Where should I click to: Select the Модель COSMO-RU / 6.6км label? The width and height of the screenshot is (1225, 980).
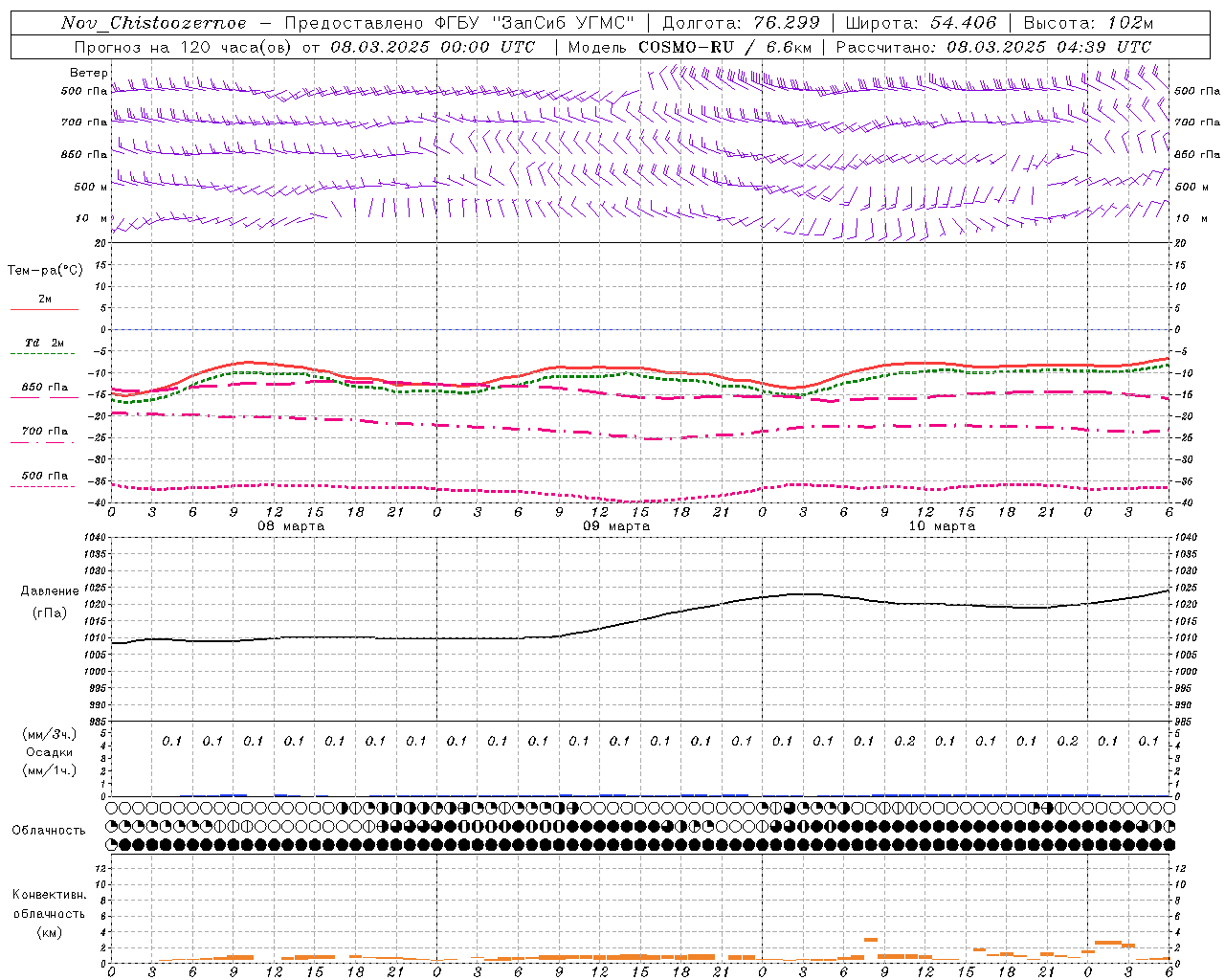[690, 47]
